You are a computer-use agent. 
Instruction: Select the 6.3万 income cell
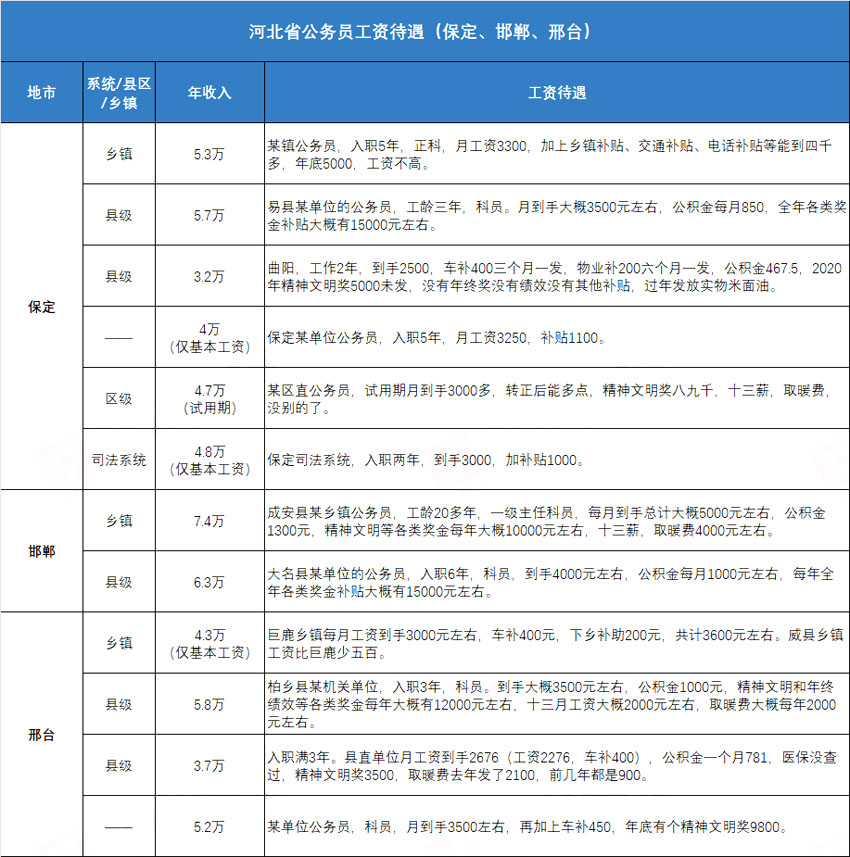[210, 581]
